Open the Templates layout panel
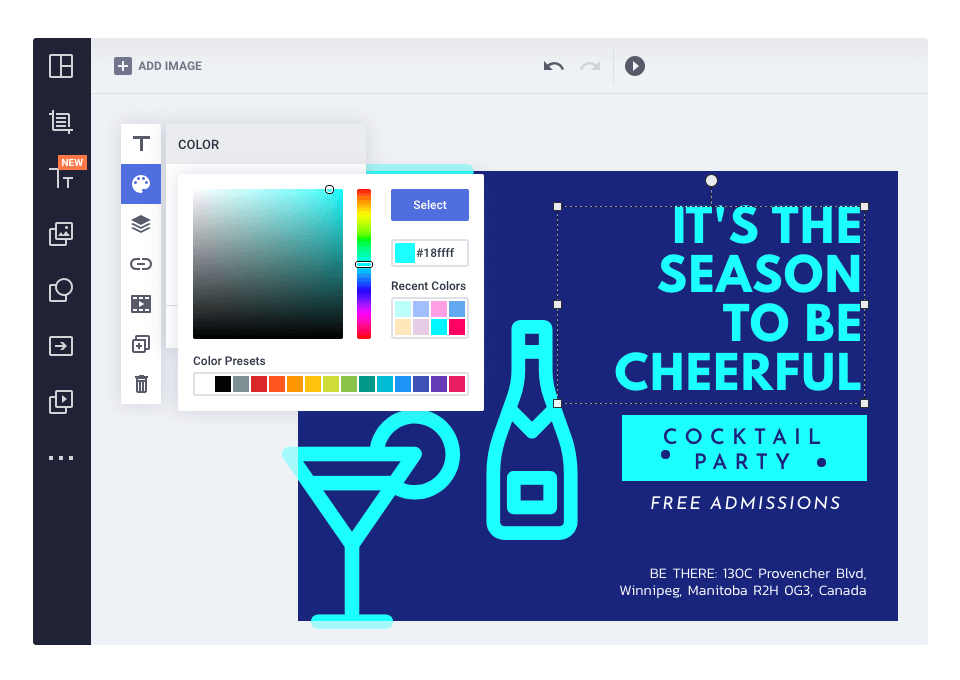Image resolution: width=960 pixels, height=680 pixels. coord(61,66)
